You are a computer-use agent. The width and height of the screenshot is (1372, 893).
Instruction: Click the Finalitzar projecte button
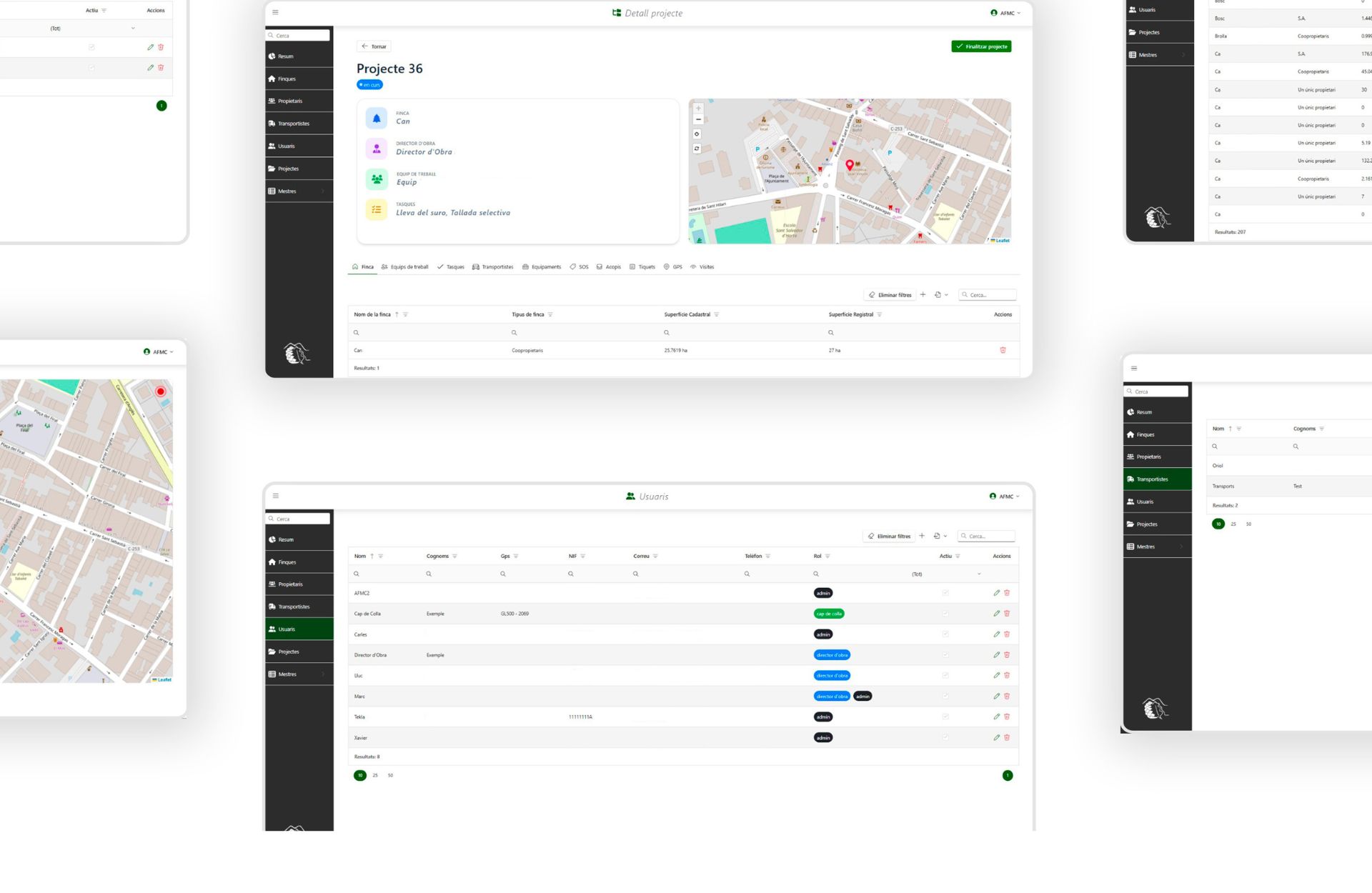coord(981,46)
